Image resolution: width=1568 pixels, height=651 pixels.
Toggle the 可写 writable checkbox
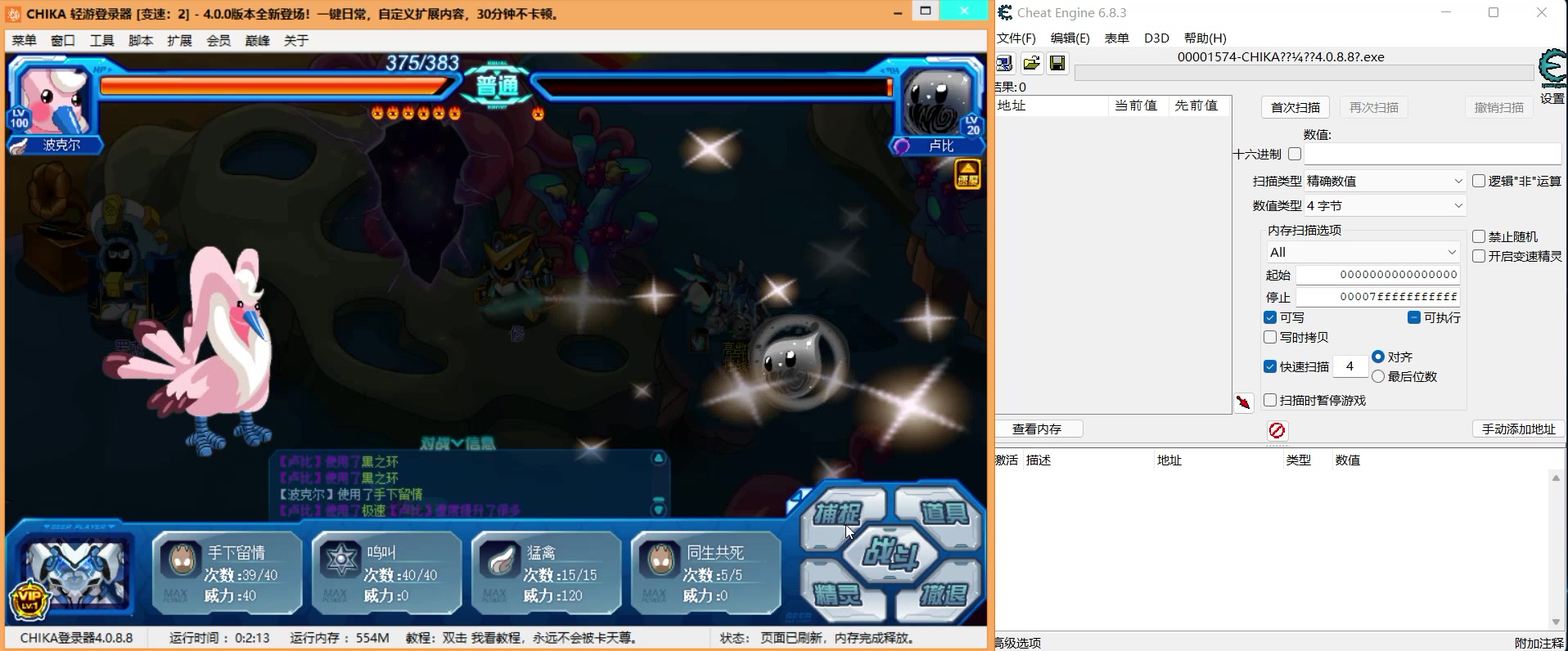pos(1270,317)
